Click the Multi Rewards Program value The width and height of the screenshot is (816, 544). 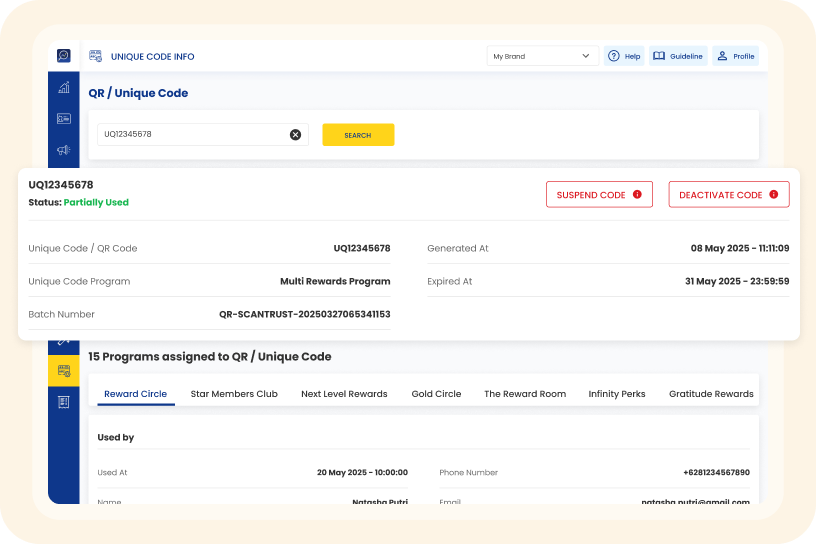335,281
